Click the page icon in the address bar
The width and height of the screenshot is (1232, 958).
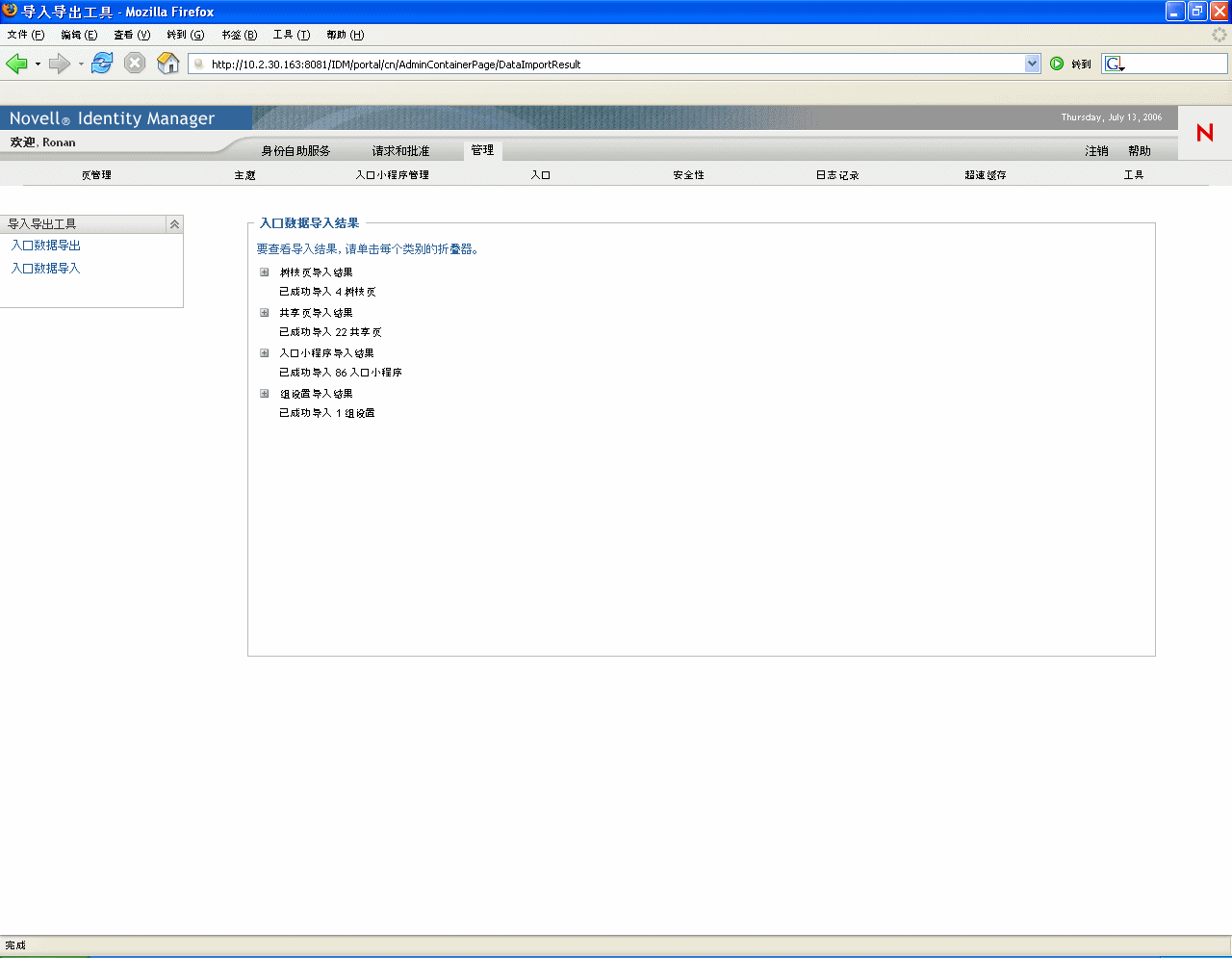coord(199,65)
